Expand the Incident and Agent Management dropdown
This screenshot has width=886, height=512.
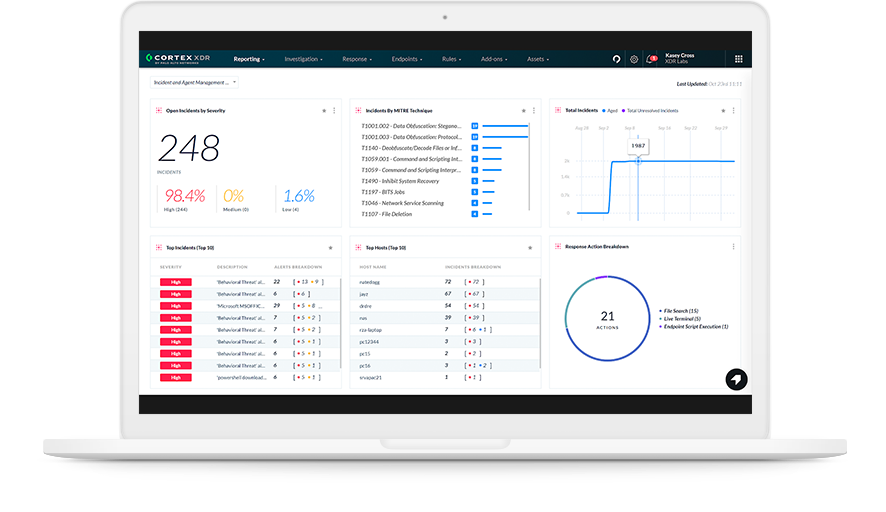coord(194,83)
